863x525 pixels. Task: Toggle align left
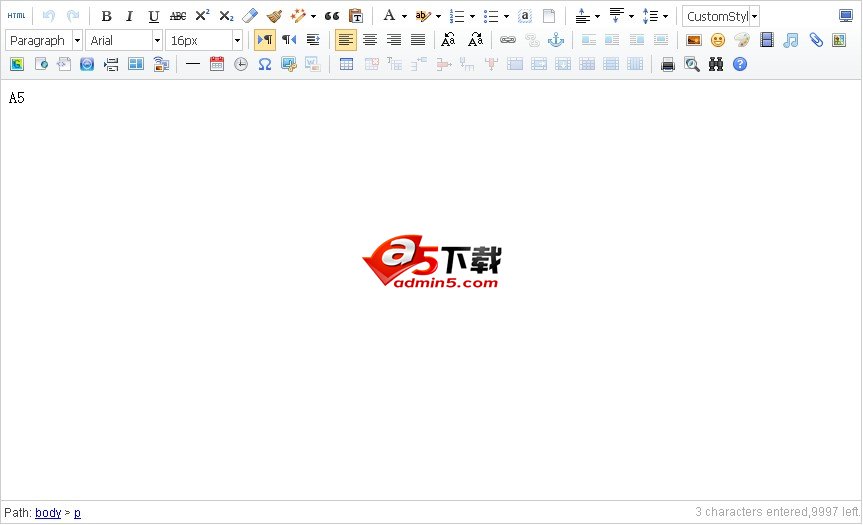(346, 40)
